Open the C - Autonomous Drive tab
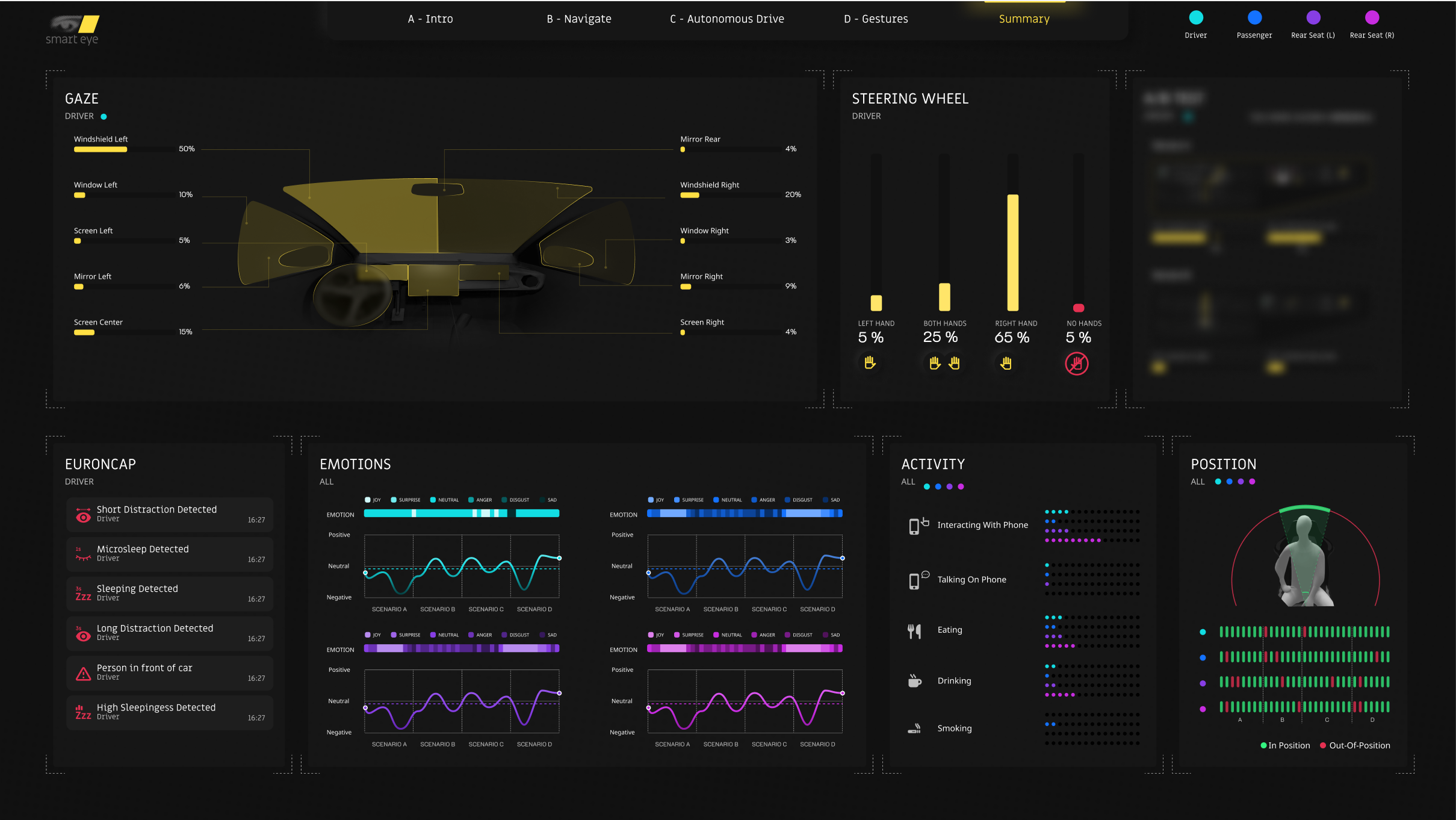The height and width of the screenshot is (820, 1456). point(726,19)
